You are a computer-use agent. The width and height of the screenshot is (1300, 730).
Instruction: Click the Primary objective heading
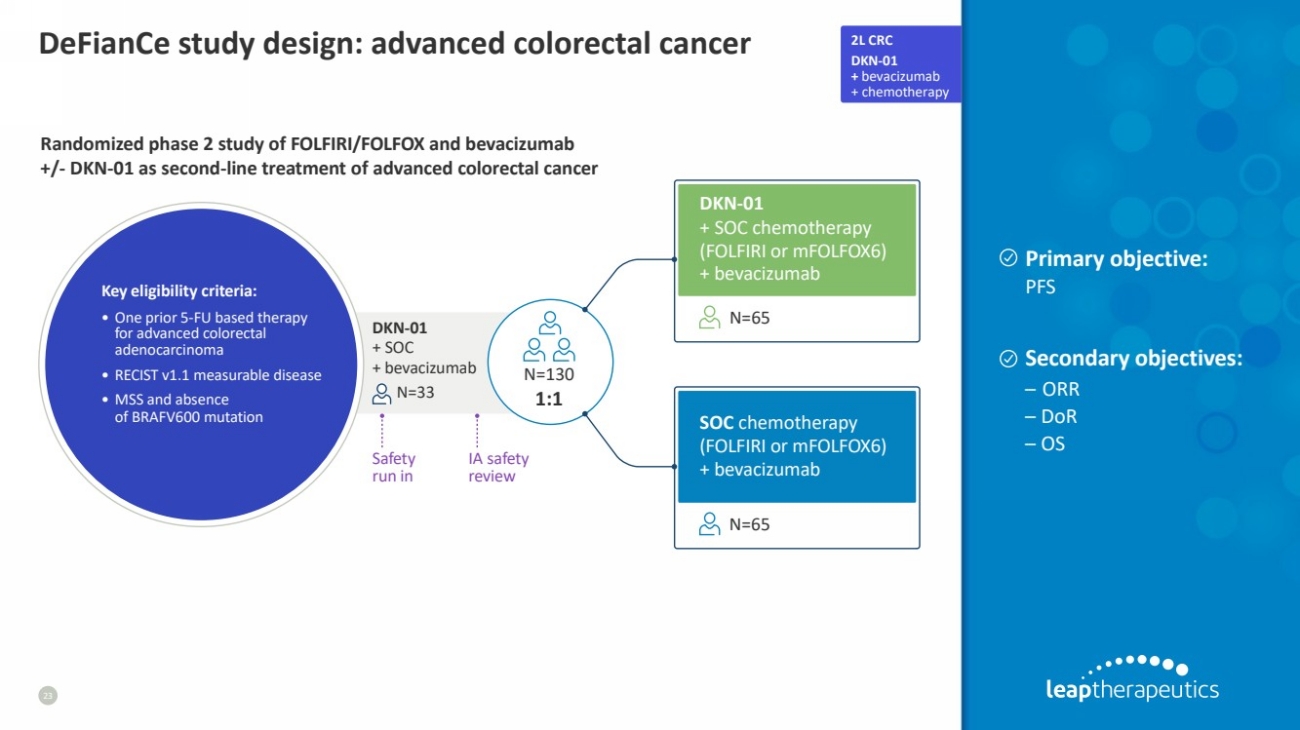(1116, 259)
